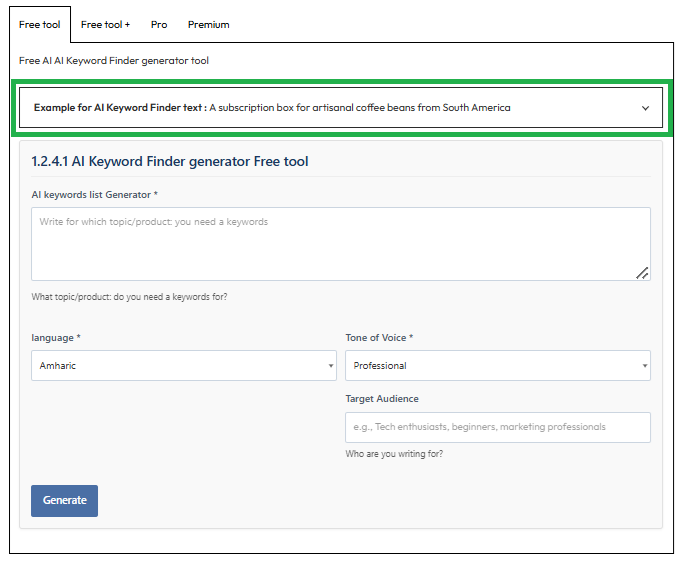Click the 'AI keywords list Generator' label
685x568 pixels.
tap(94, 194)
